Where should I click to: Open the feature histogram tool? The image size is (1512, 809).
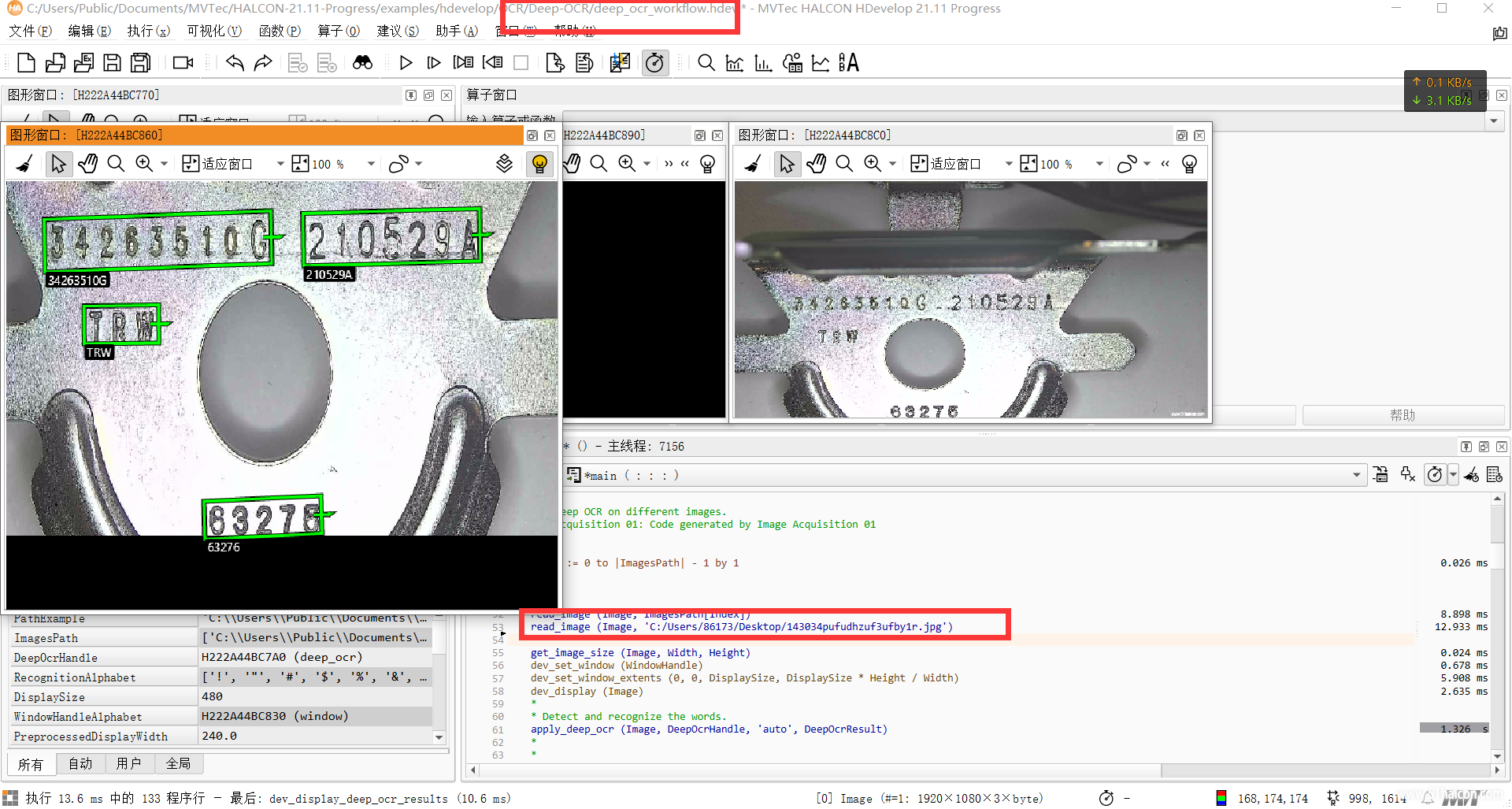(763, 63)
